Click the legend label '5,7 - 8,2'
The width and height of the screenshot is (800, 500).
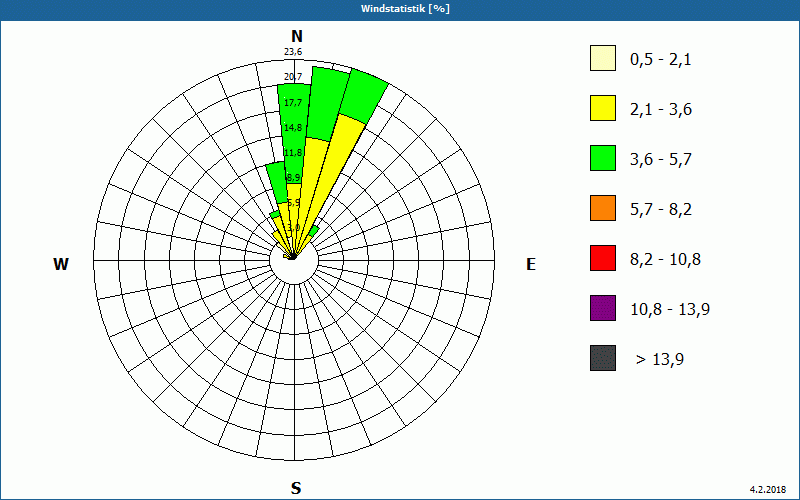pyautogui.click(x=661, y=210)
